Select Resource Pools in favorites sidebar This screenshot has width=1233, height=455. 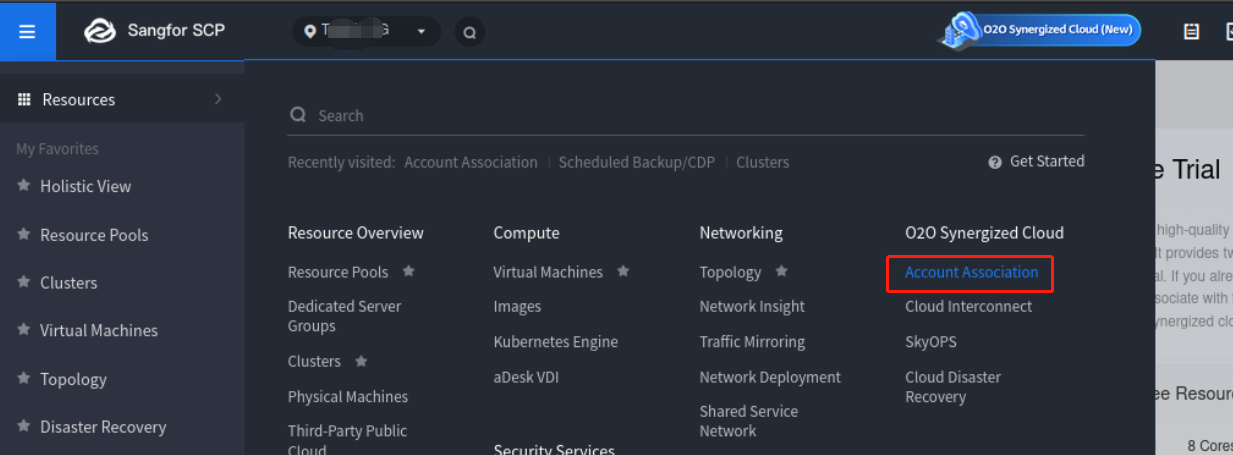pos(94,235)
